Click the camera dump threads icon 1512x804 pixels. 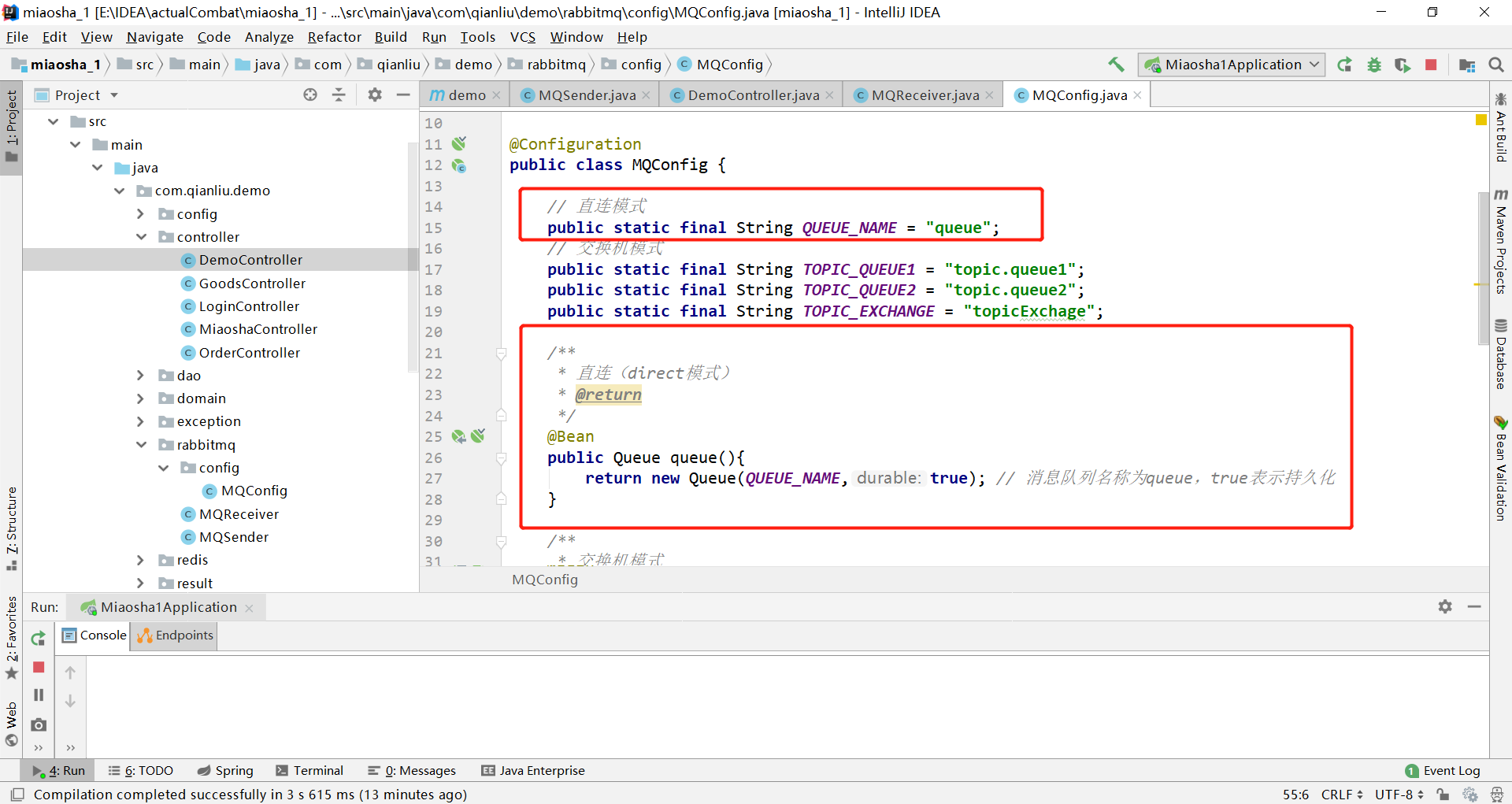(x=39, y=724)
